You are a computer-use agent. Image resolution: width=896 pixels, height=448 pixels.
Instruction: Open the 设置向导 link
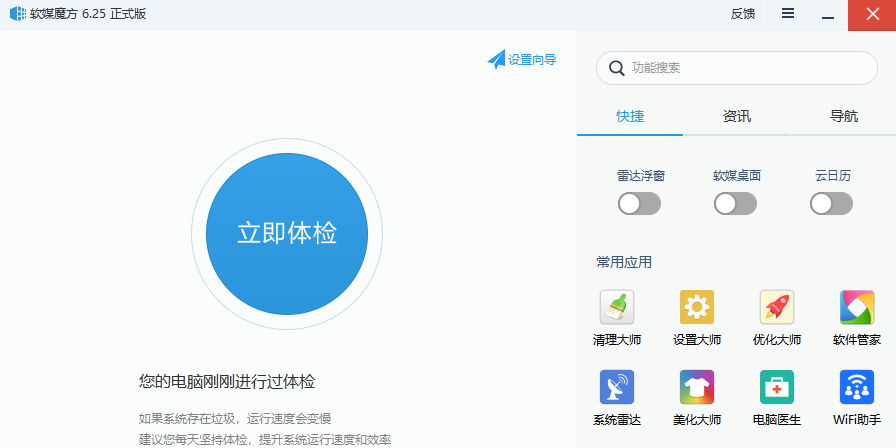click(532, 59)
